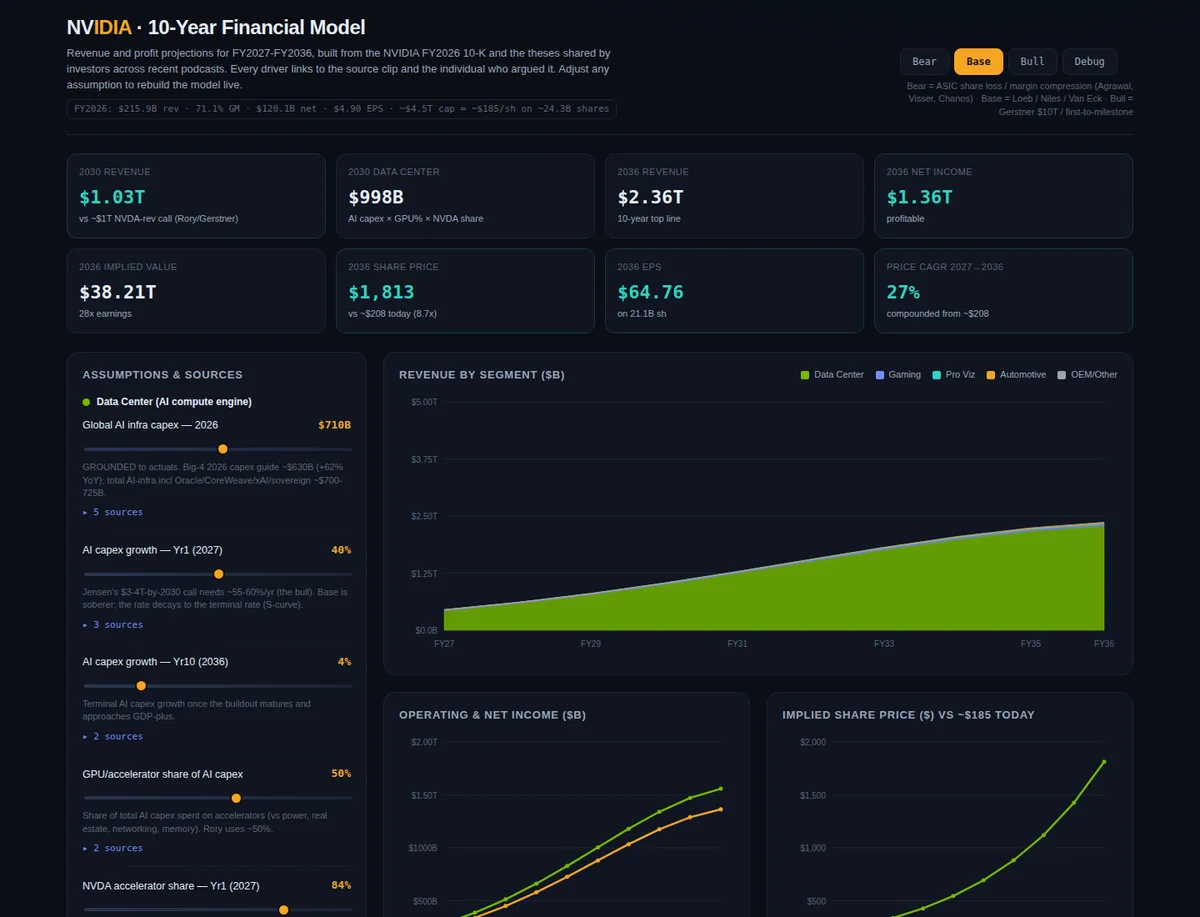The width and height of the screenshot is (1200, 917).
Task: Switch to the Bear scenario
Action: (925, 61)
